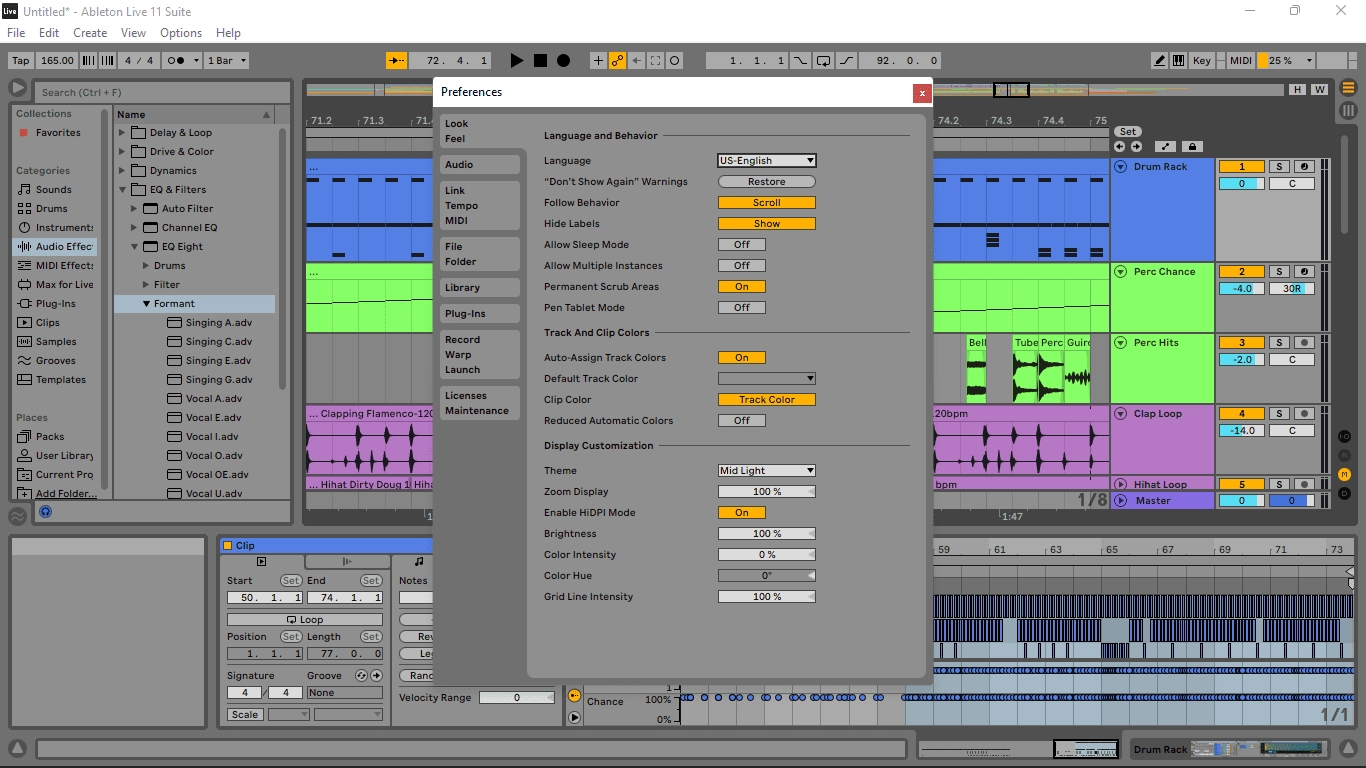Toggle the Computer MIDI Keyboard icon
This screenshot has width=1366, height=768.
click(x=1178, y=61)
